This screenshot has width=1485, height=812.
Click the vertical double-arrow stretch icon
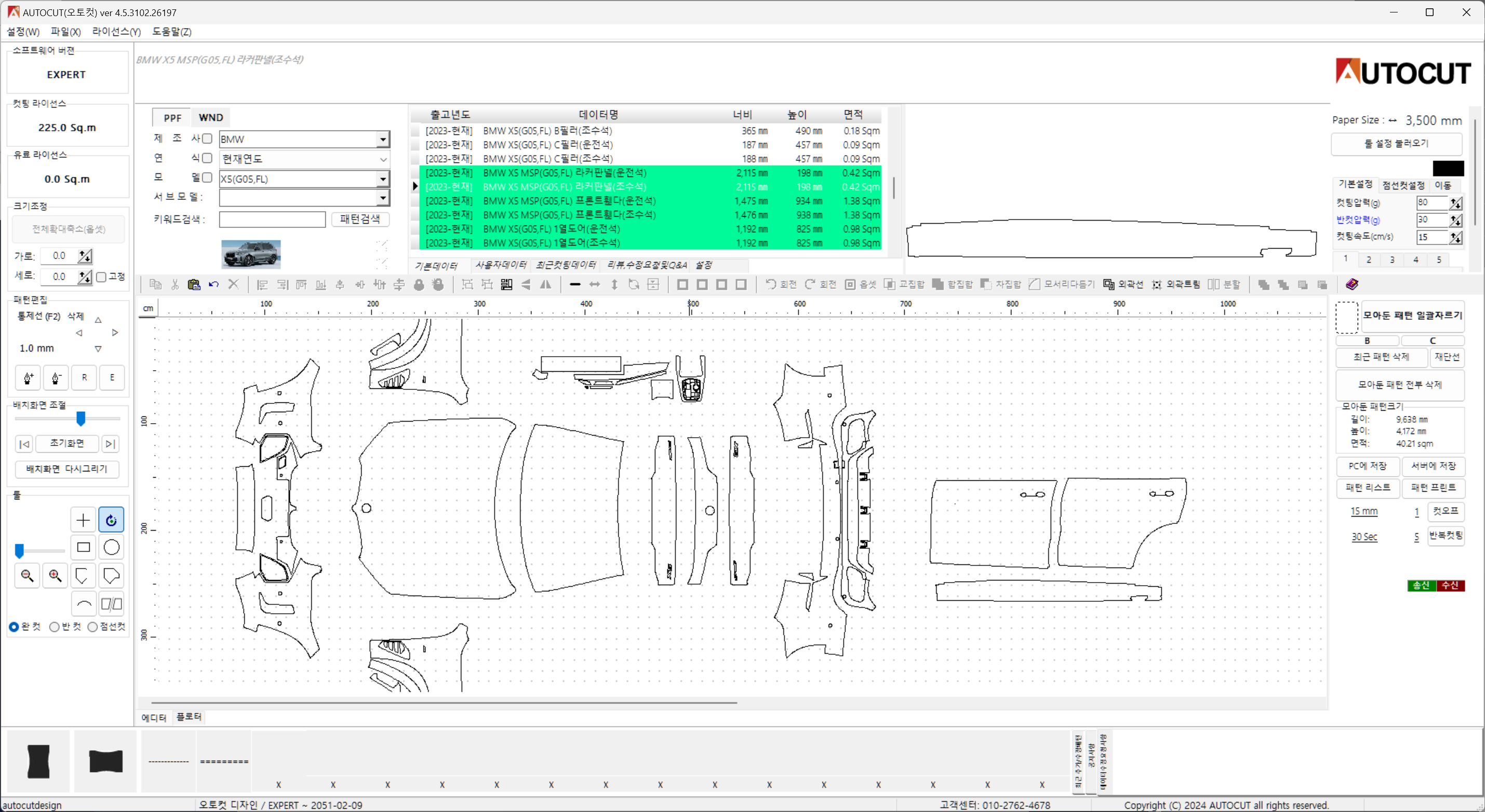coord(614,284)
